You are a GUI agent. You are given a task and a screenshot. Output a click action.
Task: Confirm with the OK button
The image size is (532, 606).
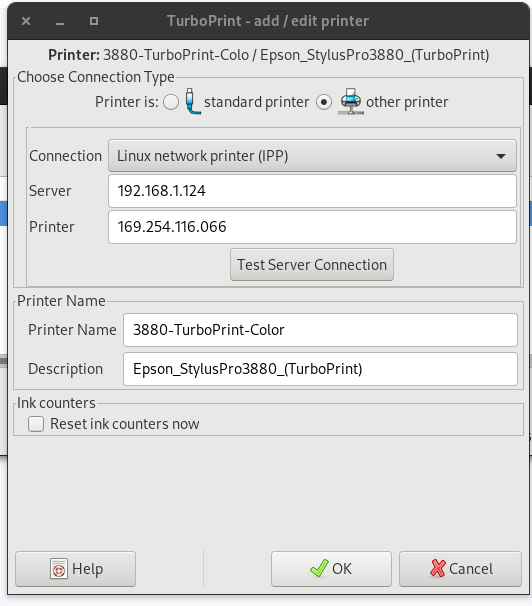tap(331, 569)
